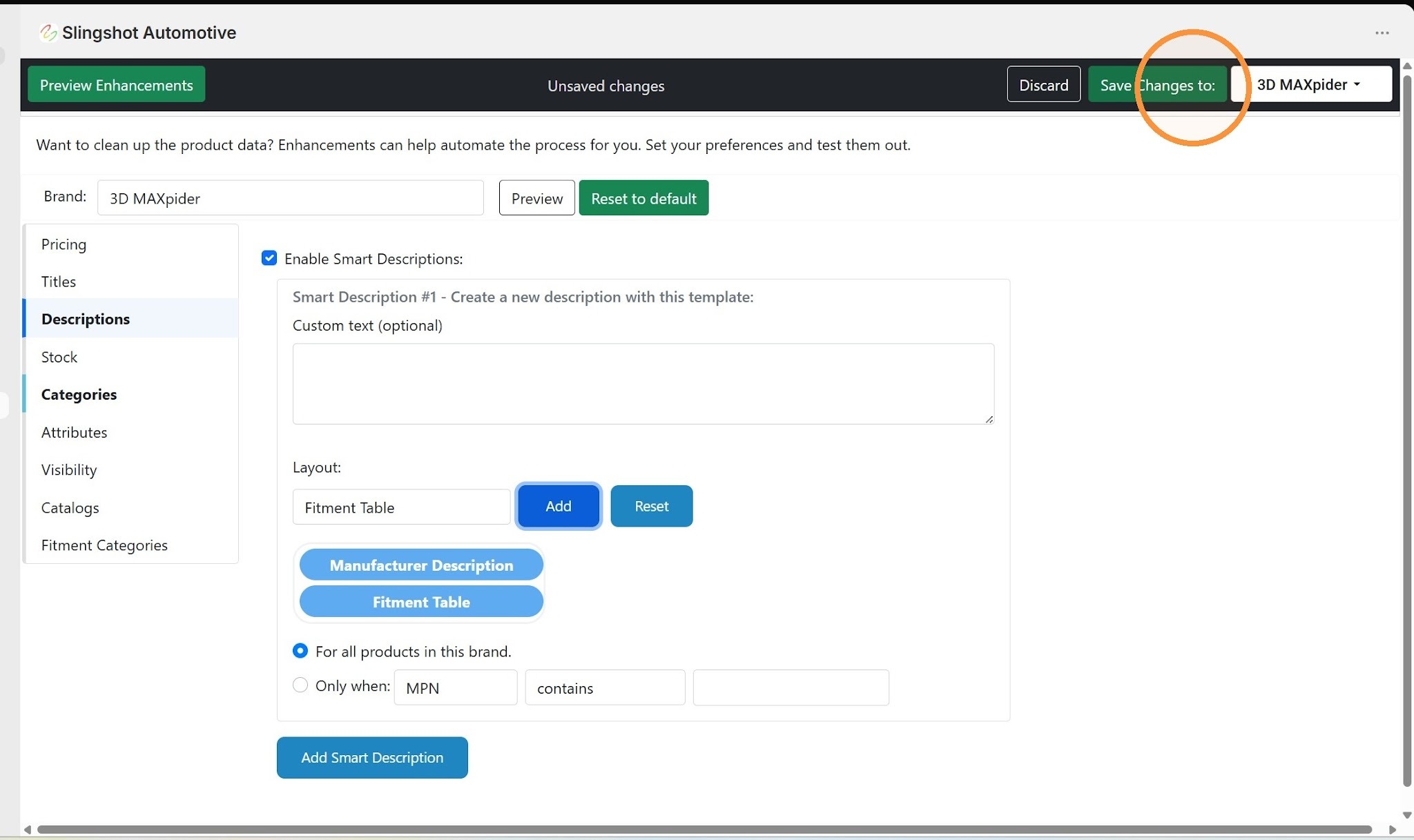Open the three-dot more options menu
Viewport: 1414px width, 840px height.
tap(1382, 33)
